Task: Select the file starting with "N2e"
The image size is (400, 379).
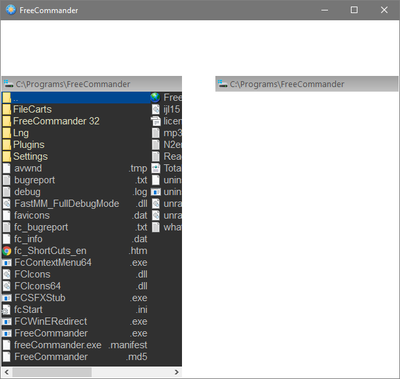Action: [x=172, y=145]
